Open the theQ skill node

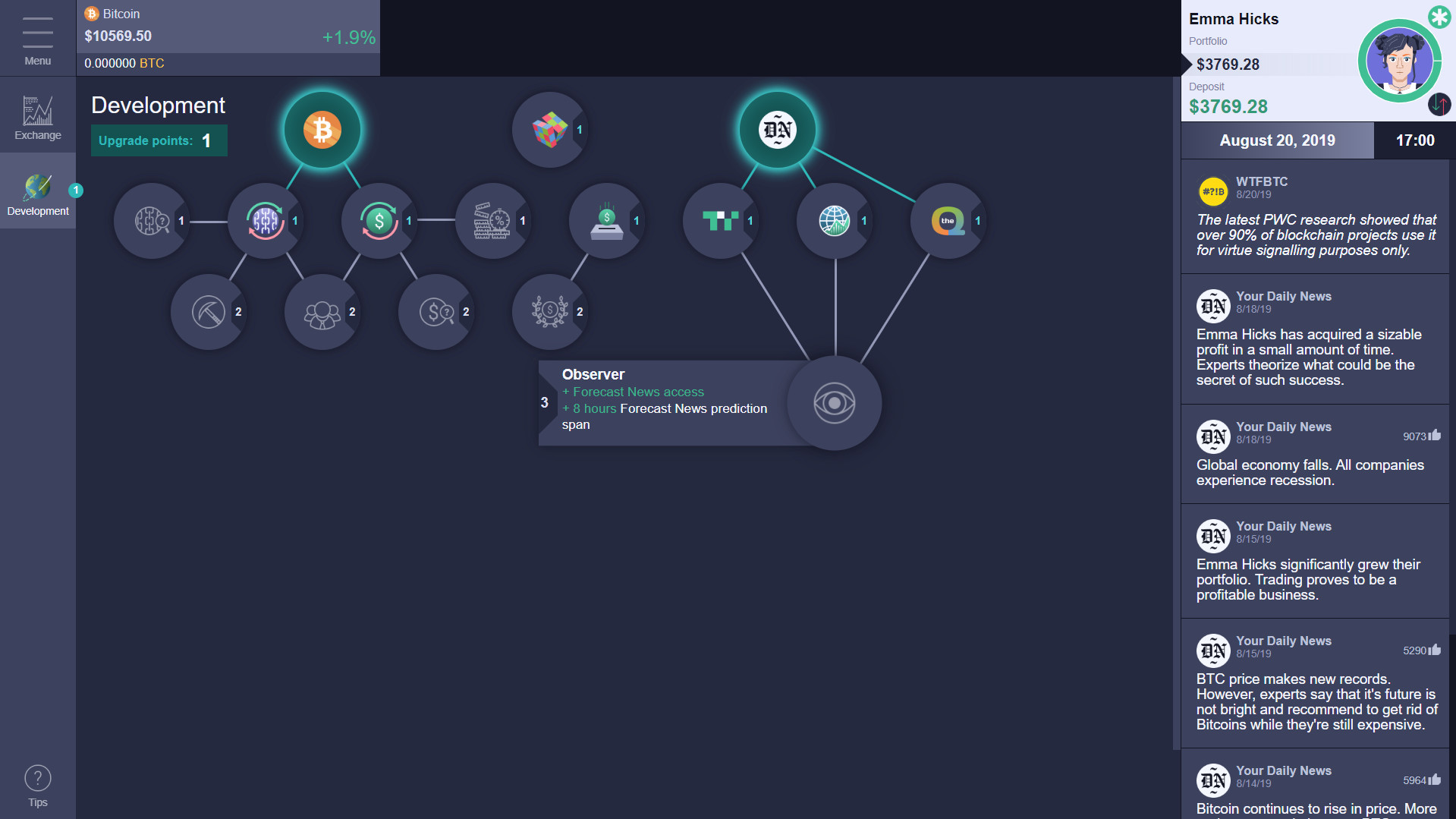pos(948,221)
